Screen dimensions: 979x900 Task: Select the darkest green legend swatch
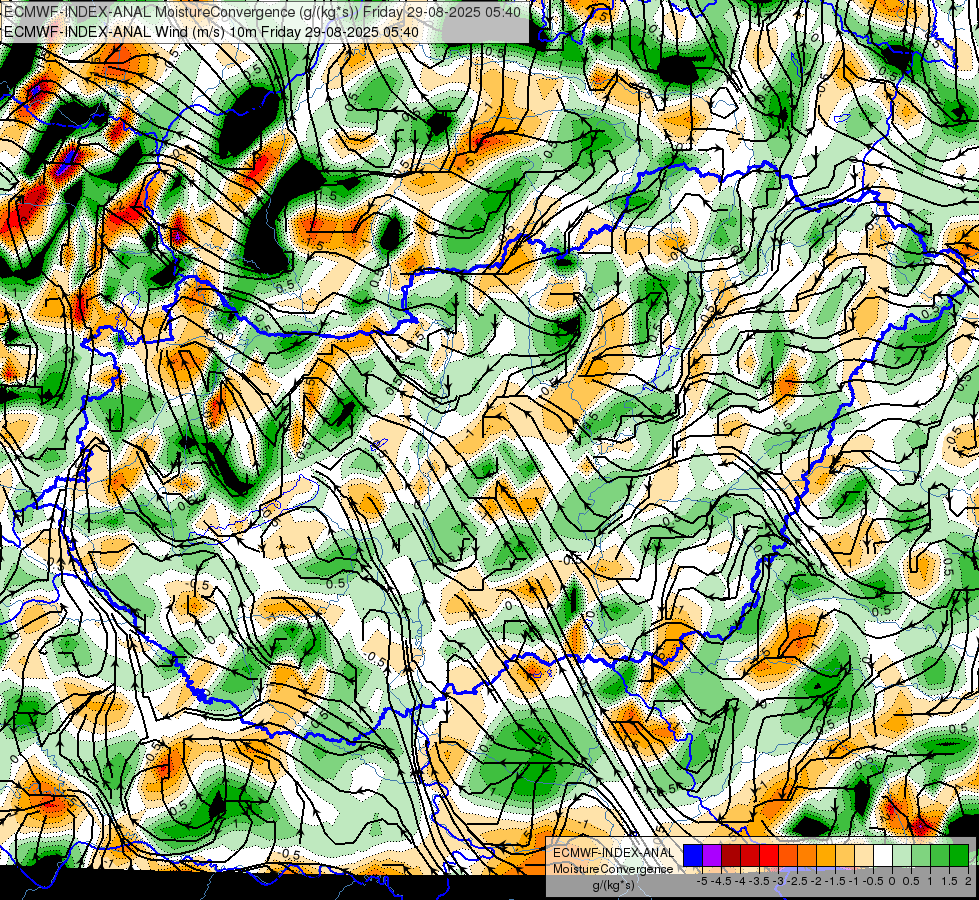[x=959, y=855]
